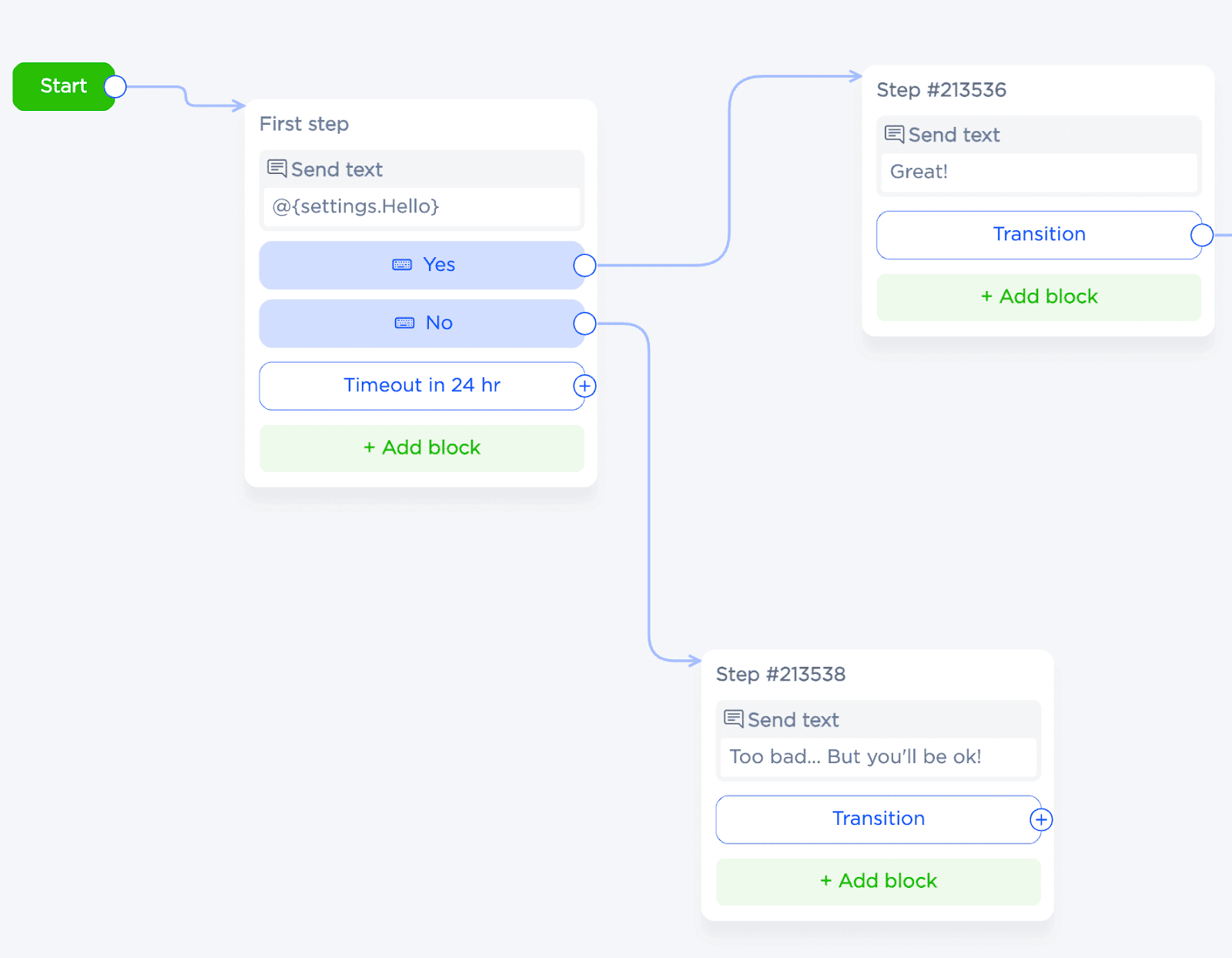This screenshot has width=1232, height=958.
Task: Click plus connector on Step #213538 Transition
Action: [1041, 819]
